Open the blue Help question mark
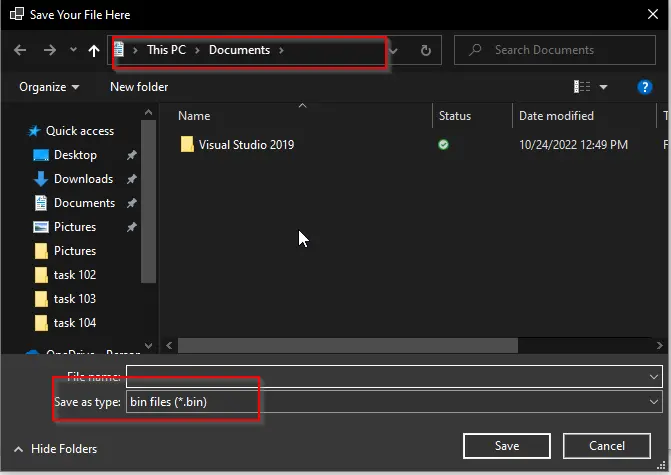Image resolution: width=671 pixels, height=475 pixels. [645, 87]
